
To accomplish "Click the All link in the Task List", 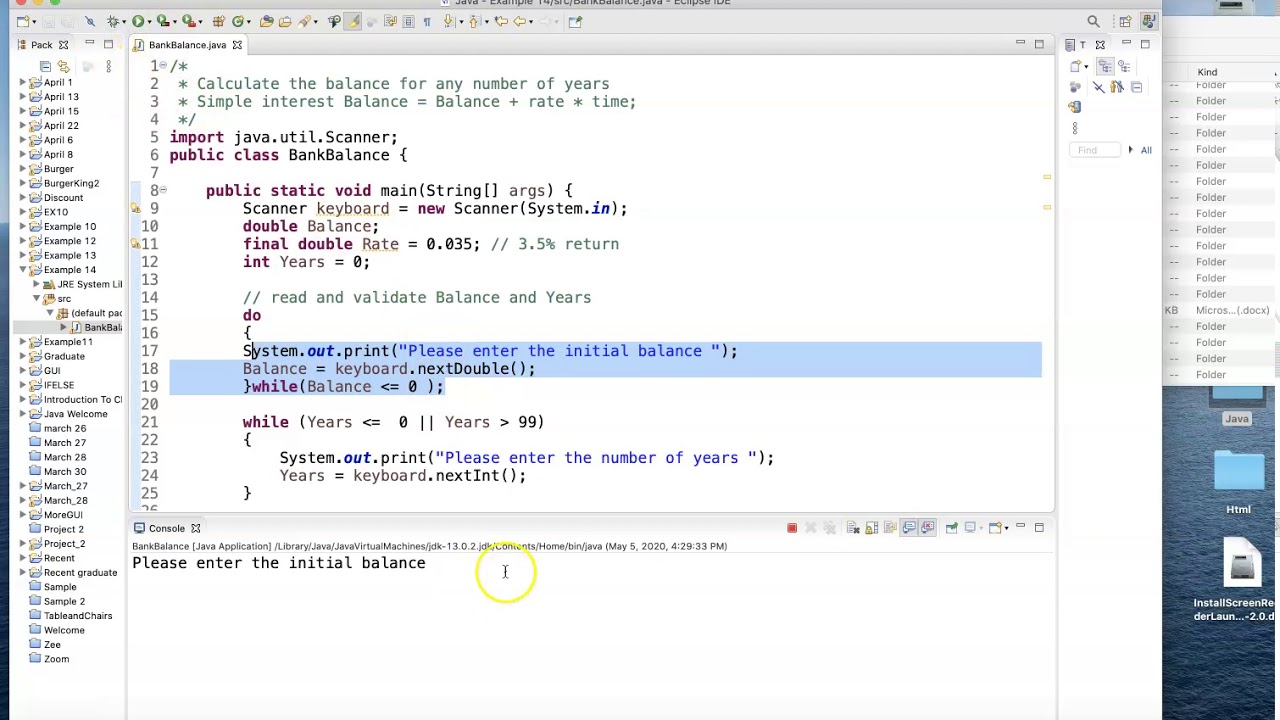I will tap(1146, 150).
